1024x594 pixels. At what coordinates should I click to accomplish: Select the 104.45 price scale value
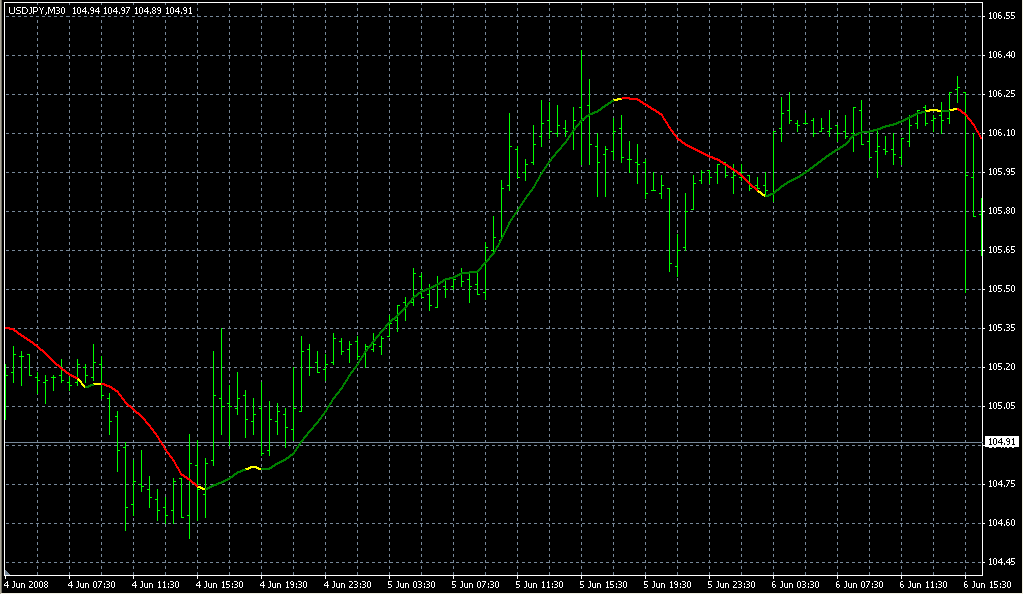pos(1001,562)
